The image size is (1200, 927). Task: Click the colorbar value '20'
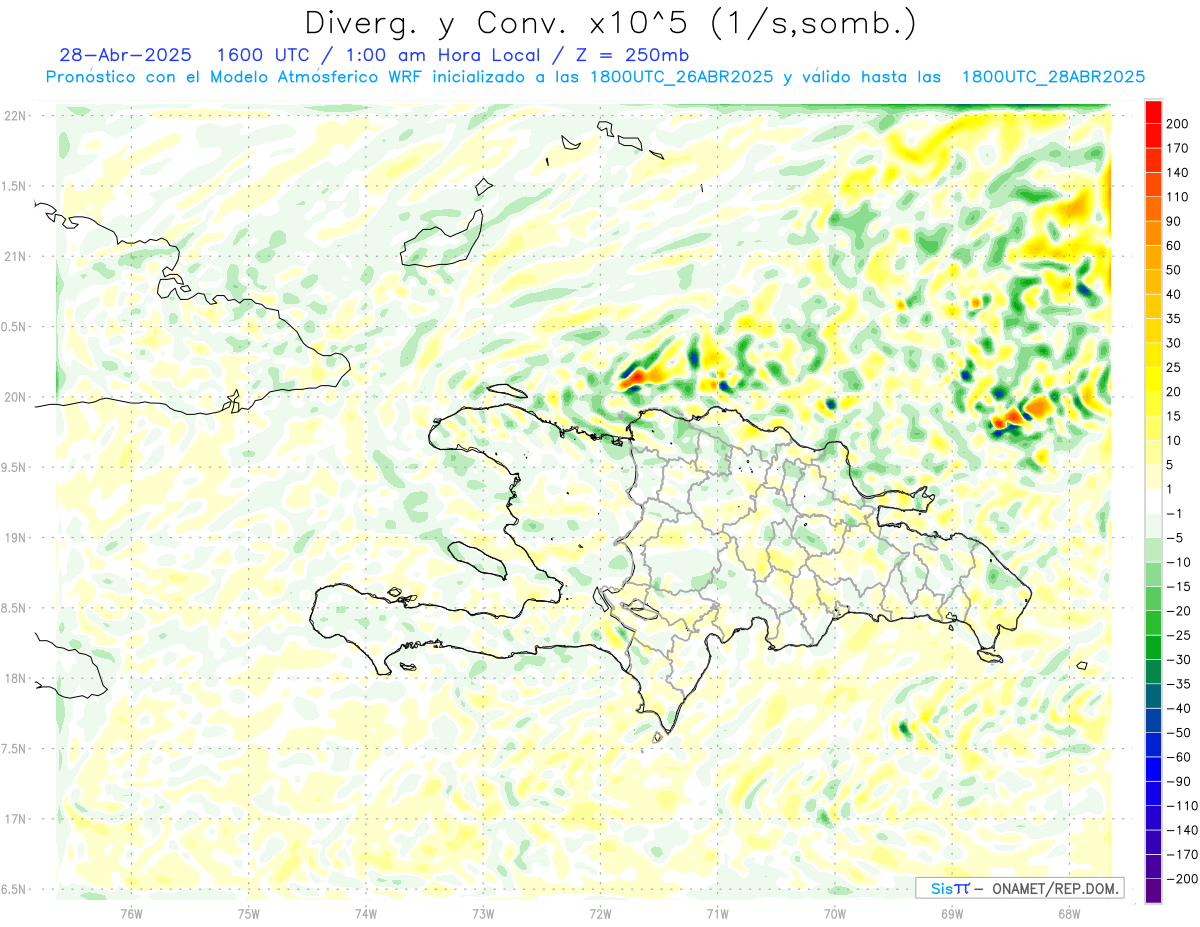click(1174, 392)
